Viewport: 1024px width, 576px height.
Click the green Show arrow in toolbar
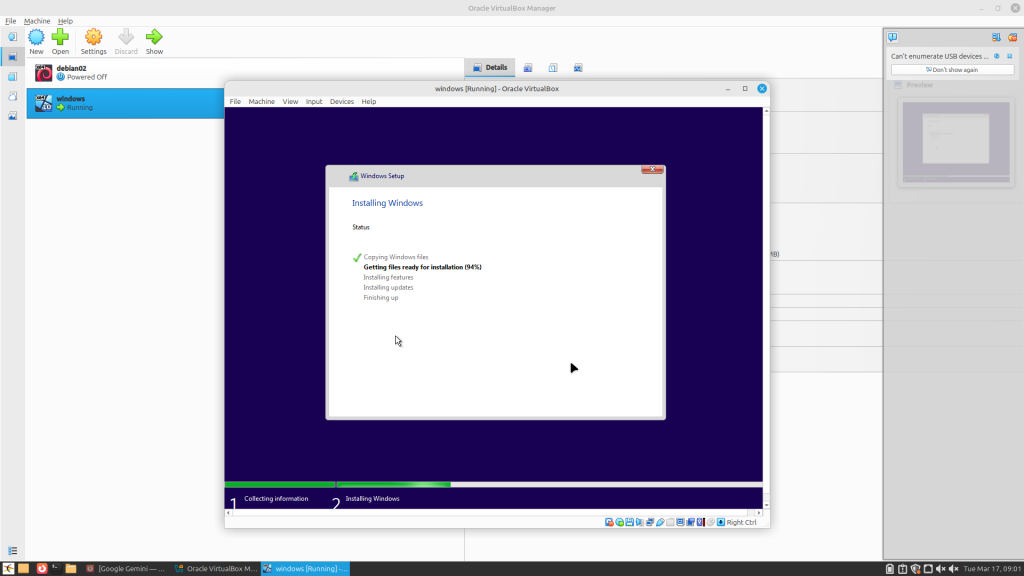click(x=154, y=40)
